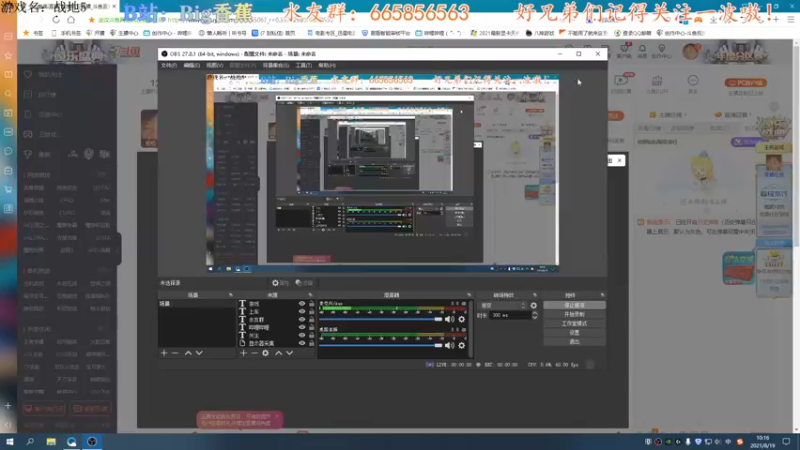Viewport: 800px width, 450px height.
Task: Open Windows taskbar search
Action: (x=30, y=441)
